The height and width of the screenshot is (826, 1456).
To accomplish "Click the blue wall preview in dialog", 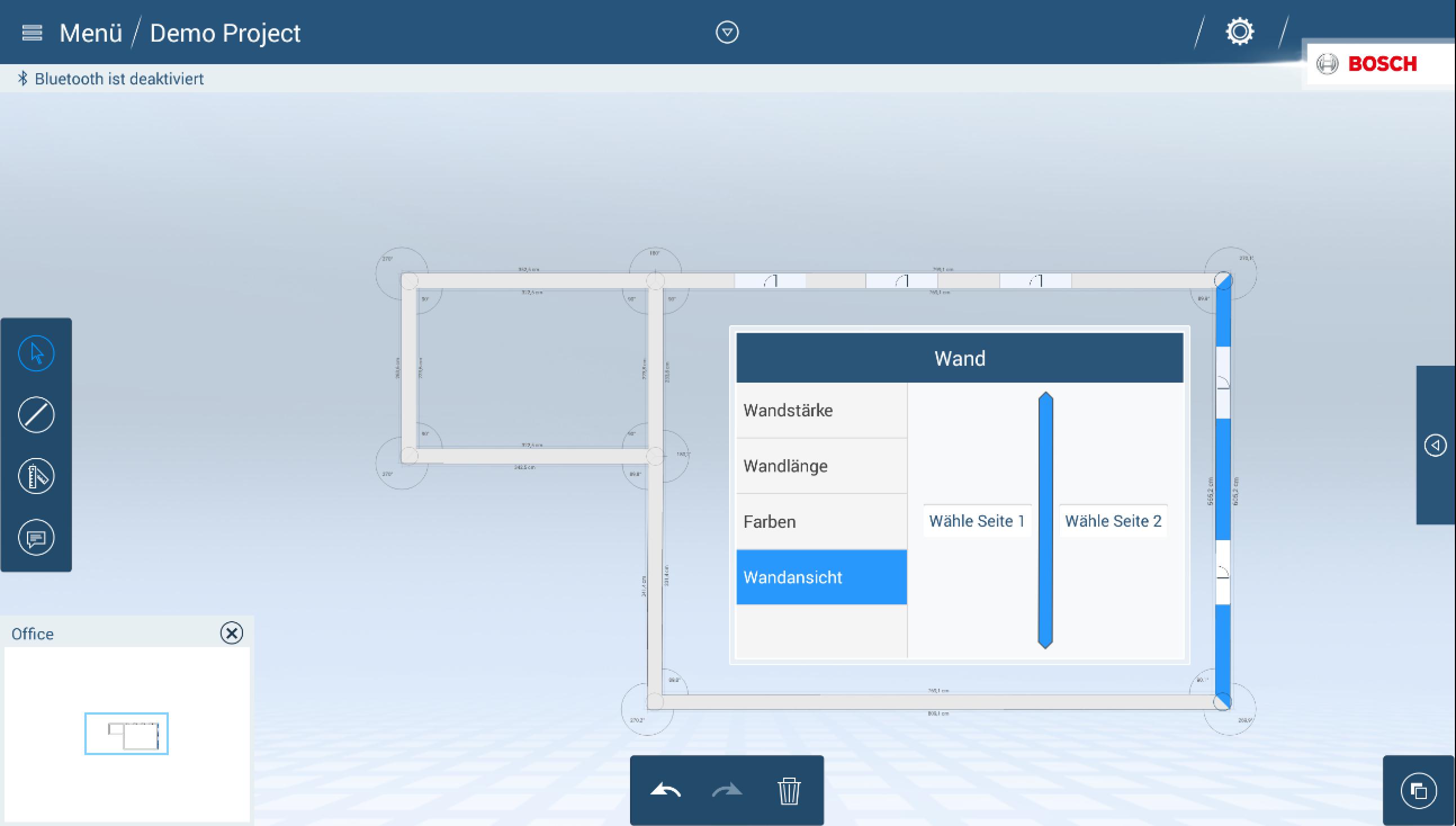I will (x=1045, y=520).
